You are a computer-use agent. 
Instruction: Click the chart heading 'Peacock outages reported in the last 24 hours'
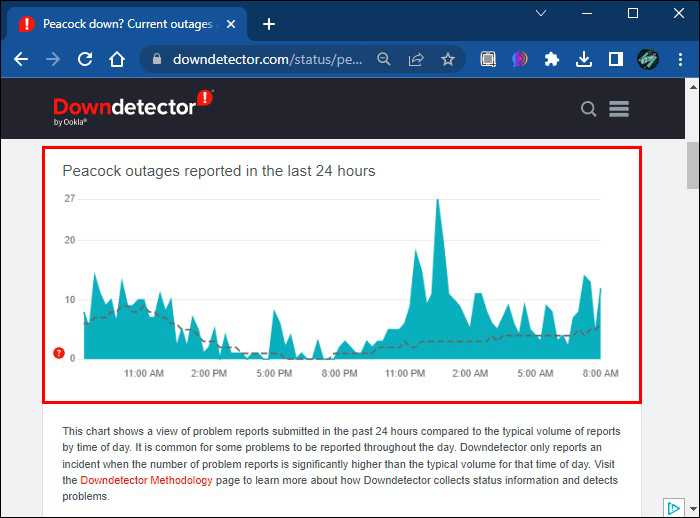(x=219, y=171)
